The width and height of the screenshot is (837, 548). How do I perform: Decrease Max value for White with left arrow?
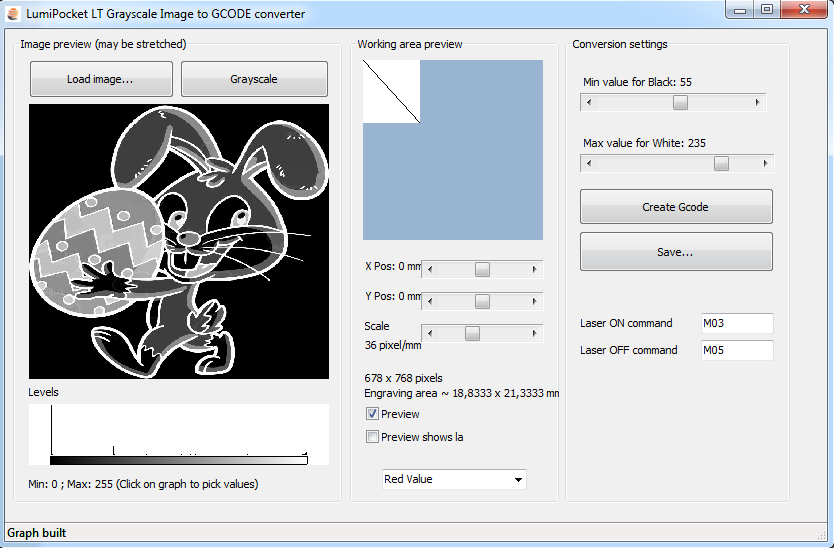coord(588,163)
